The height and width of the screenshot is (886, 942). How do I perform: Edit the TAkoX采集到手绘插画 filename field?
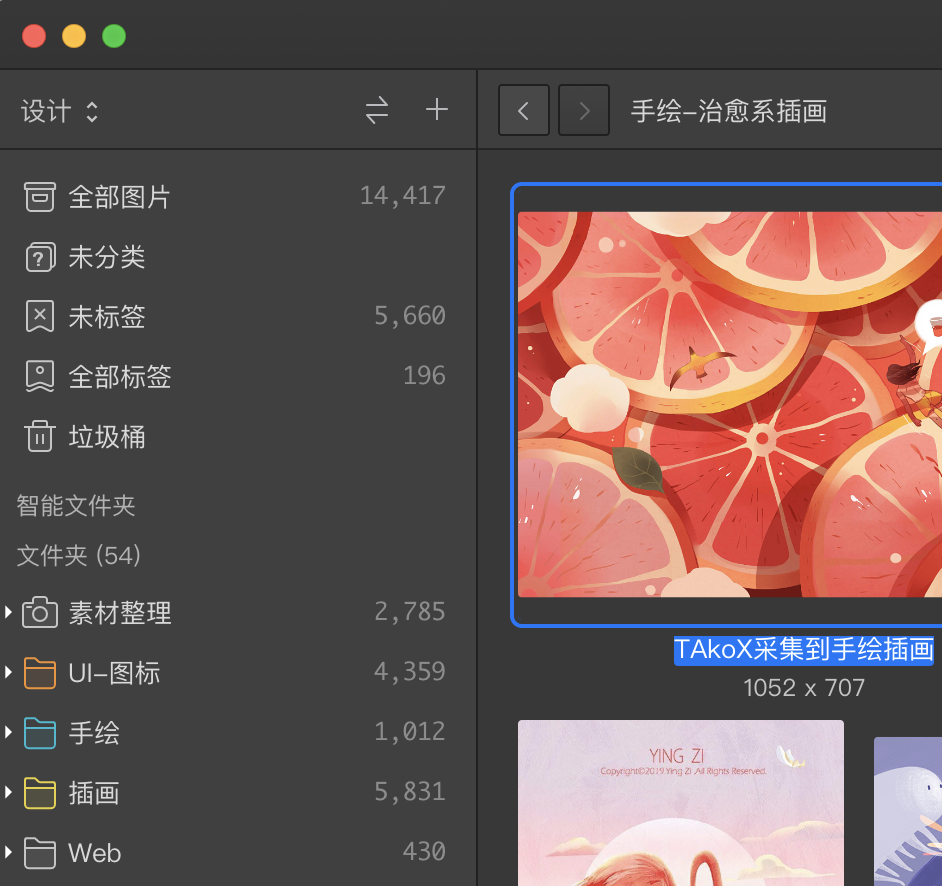coord(804,651)
